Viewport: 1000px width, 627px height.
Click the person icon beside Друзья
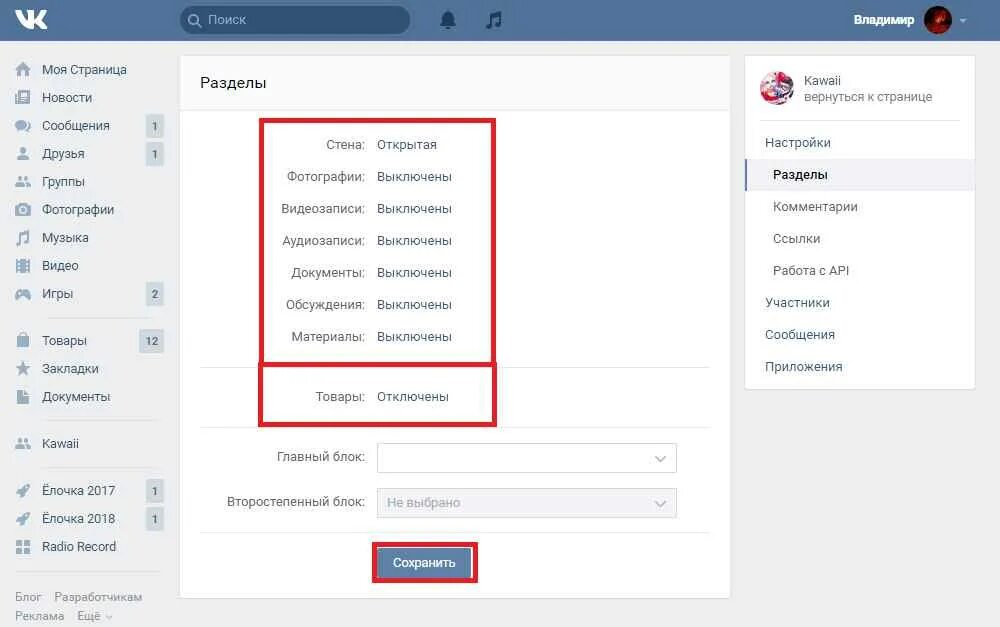click(23, 154)
